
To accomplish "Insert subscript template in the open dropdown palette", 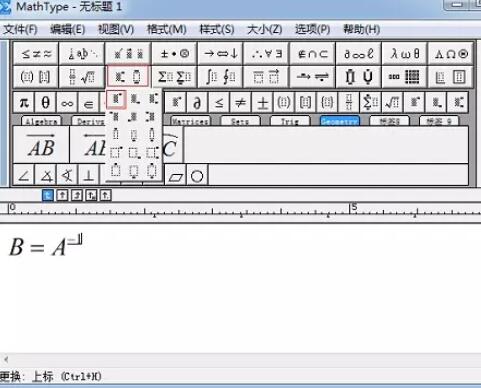I will click(x=134, y=99).
